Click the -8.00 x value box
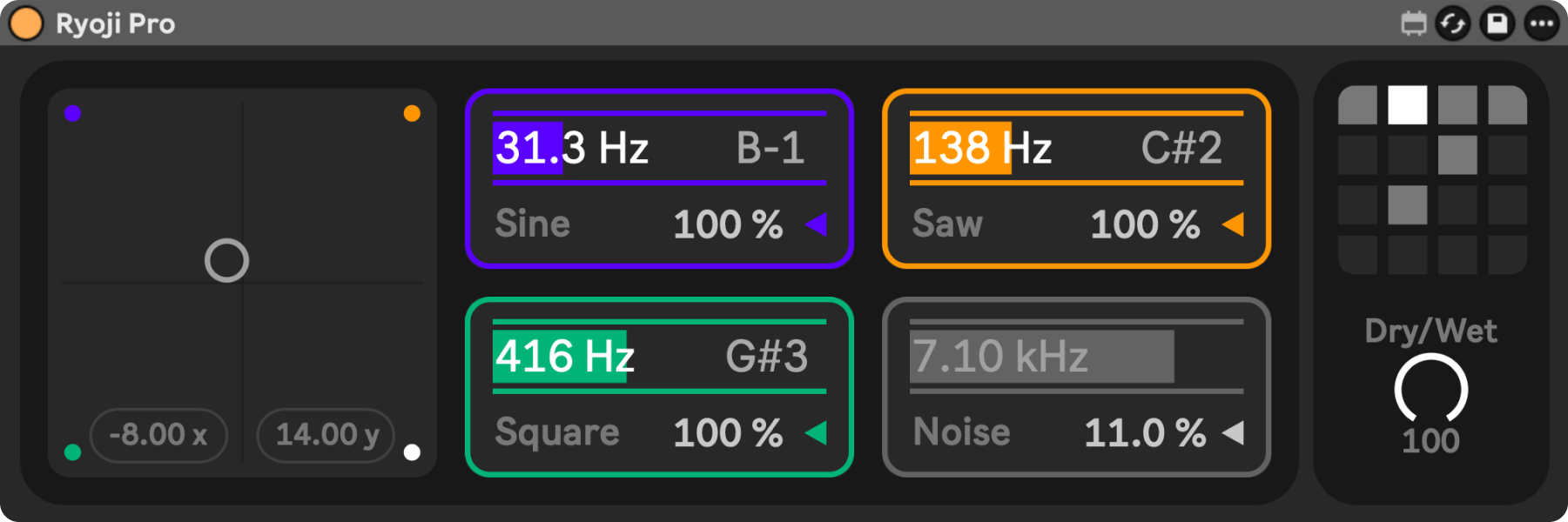This screenshot has height=522, width=1568. coord(158,435)
